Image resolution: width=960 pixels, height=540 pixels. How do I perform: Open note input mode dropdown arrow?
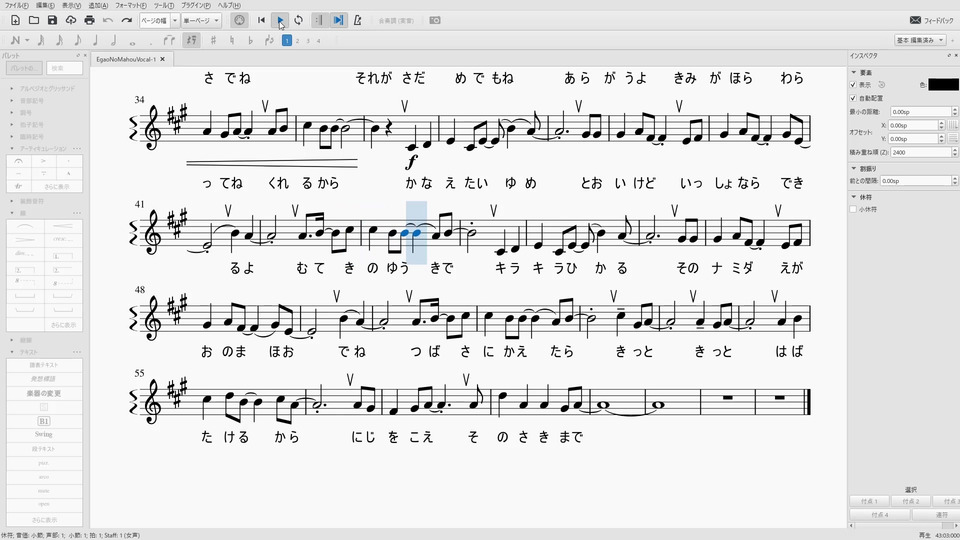27,40
